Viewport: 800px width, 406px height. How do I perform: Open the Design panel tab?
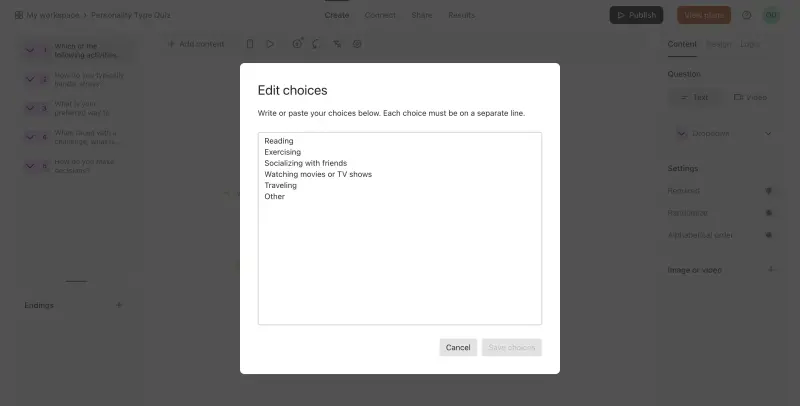click(x=718, y=44)
